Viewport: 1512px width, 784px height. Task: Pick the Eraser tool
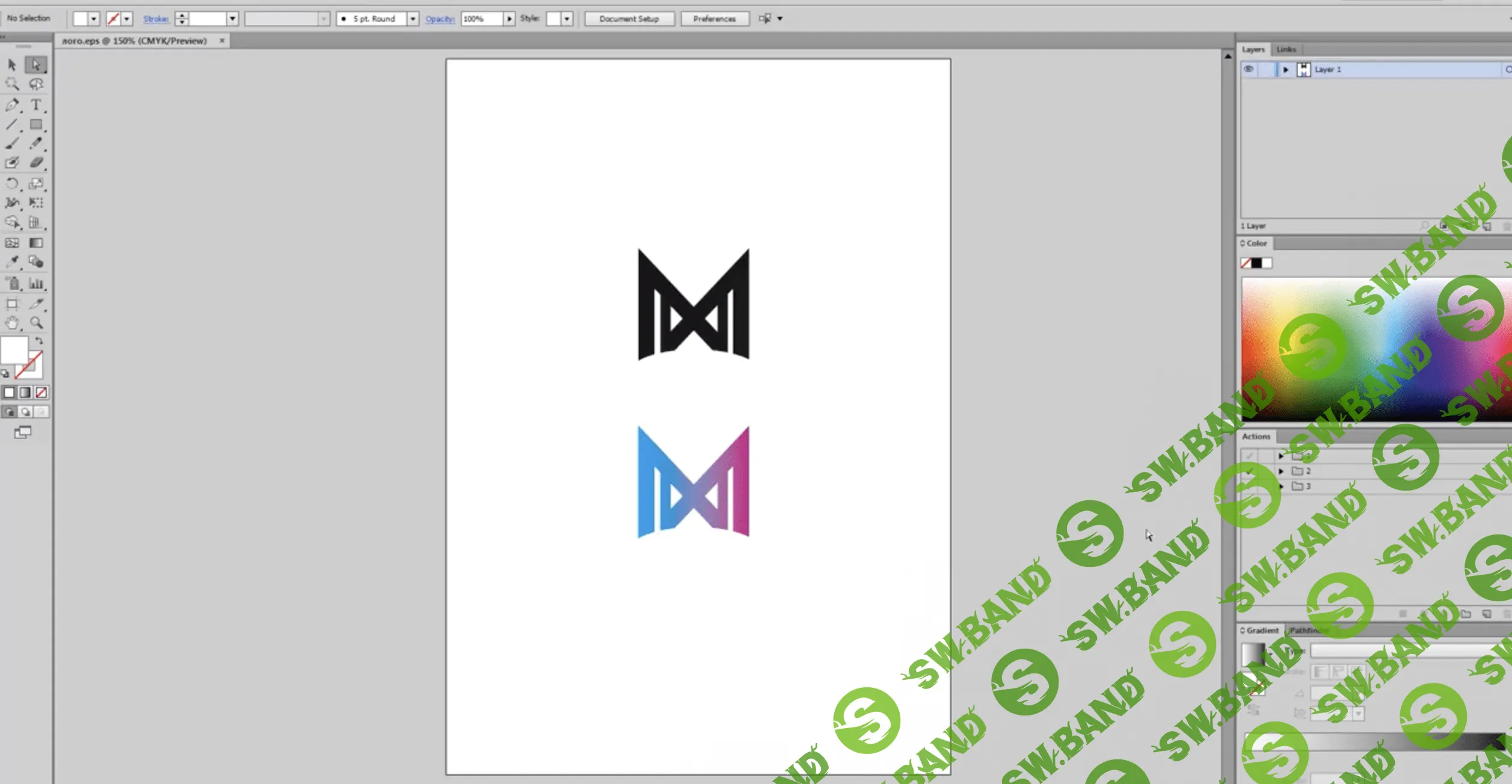[37, 162]
